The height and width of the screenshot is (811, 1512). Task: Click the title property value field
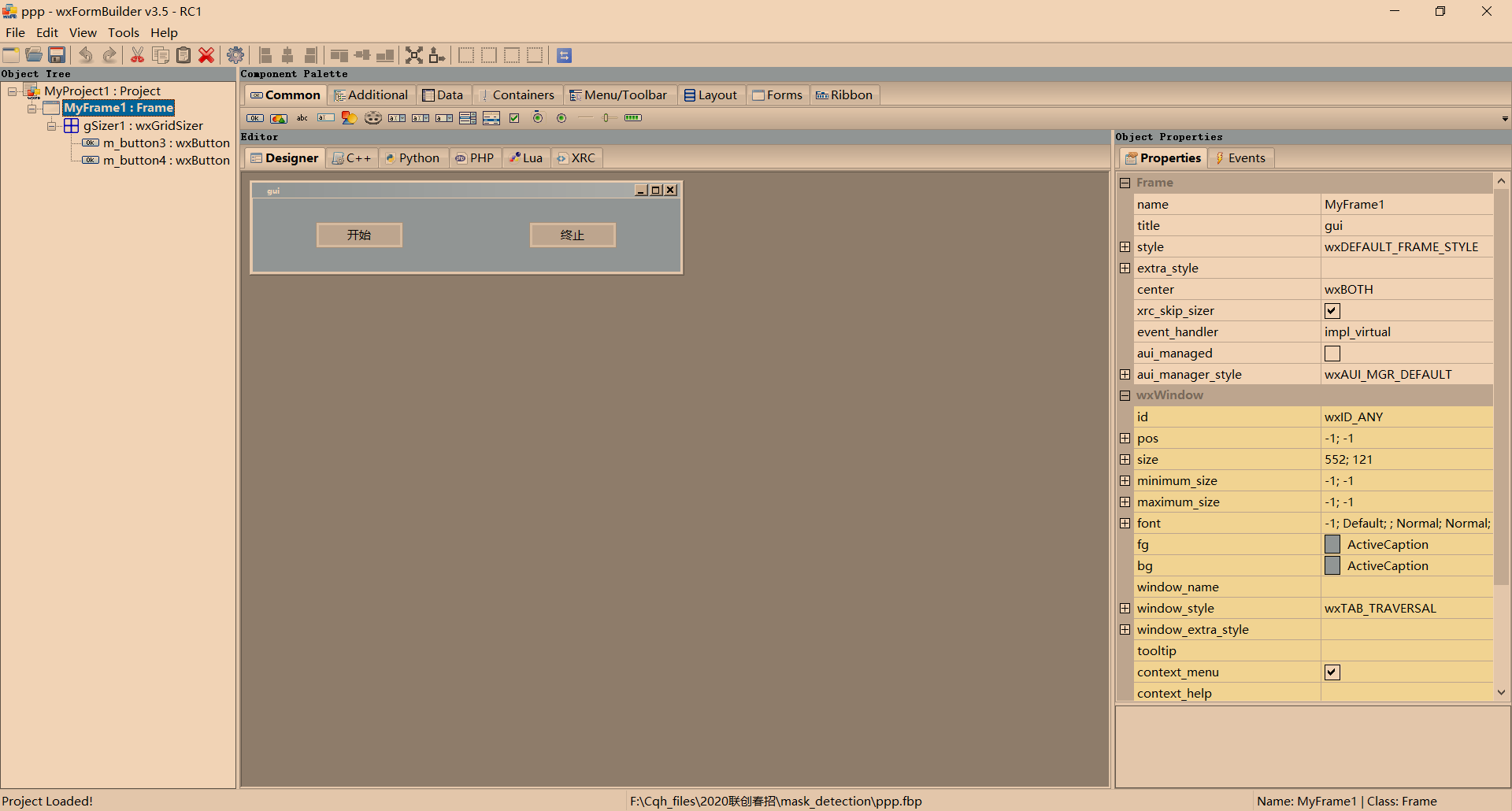(x=1406, y=226)
